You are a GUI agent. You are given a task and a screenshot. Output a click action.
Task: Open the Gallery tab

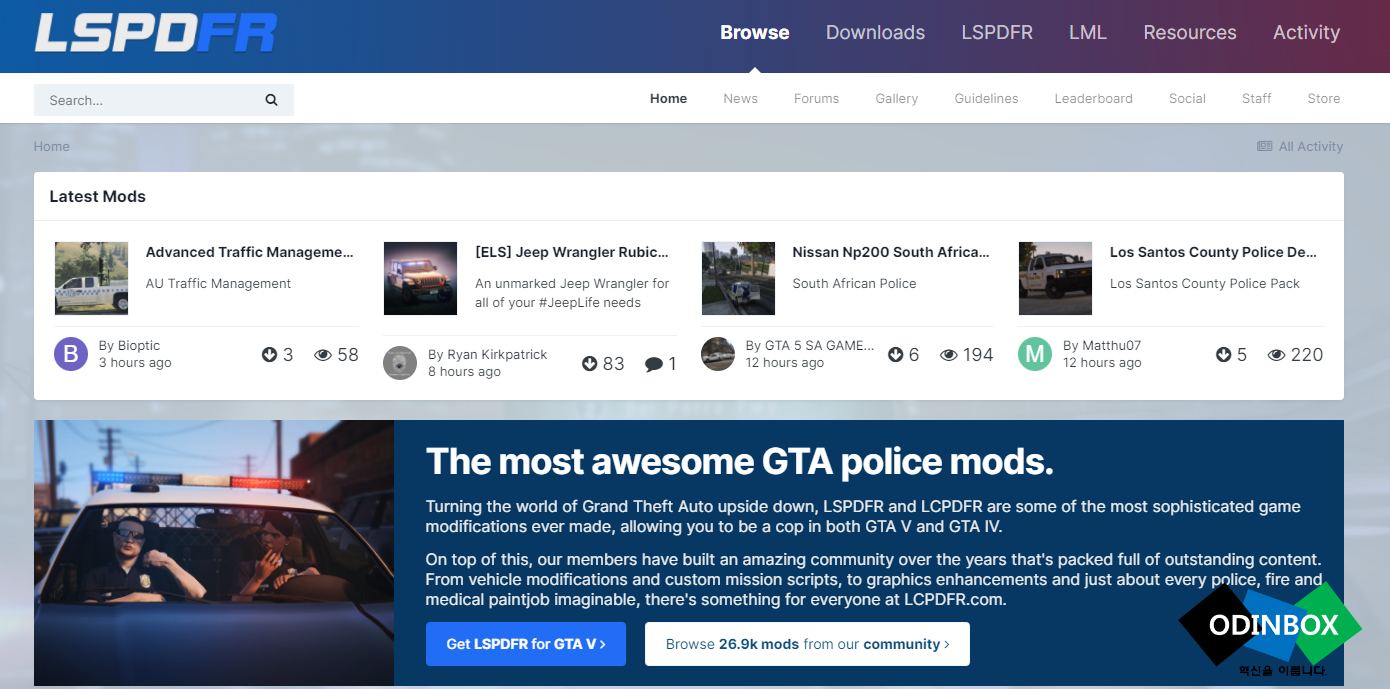897,98
